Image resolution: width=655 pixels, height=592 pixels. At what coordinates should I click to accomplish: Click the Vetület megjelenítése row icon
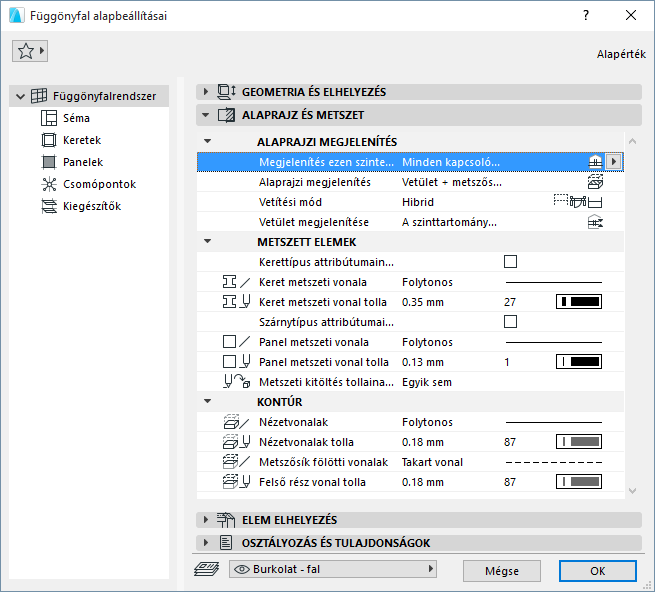pos(595,222)
